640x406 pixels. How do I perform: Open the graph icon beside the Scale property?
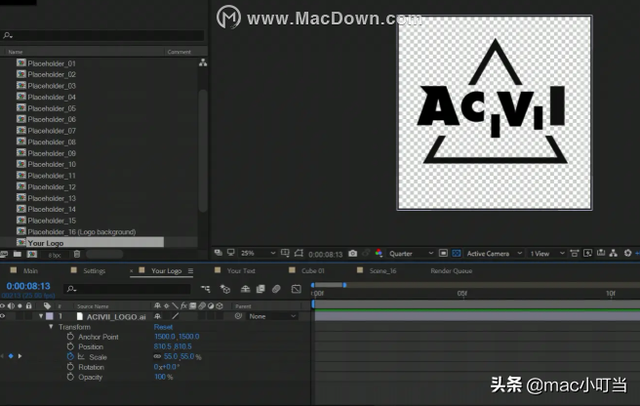coord(81,357)
